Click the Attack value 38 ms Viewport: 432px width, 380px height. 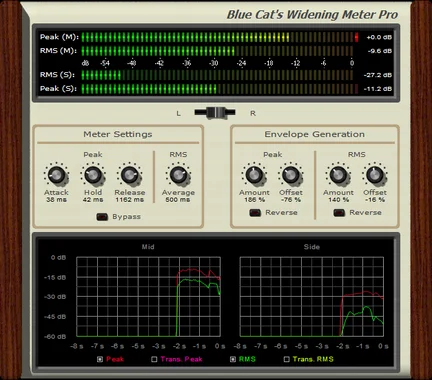[56, 200]
